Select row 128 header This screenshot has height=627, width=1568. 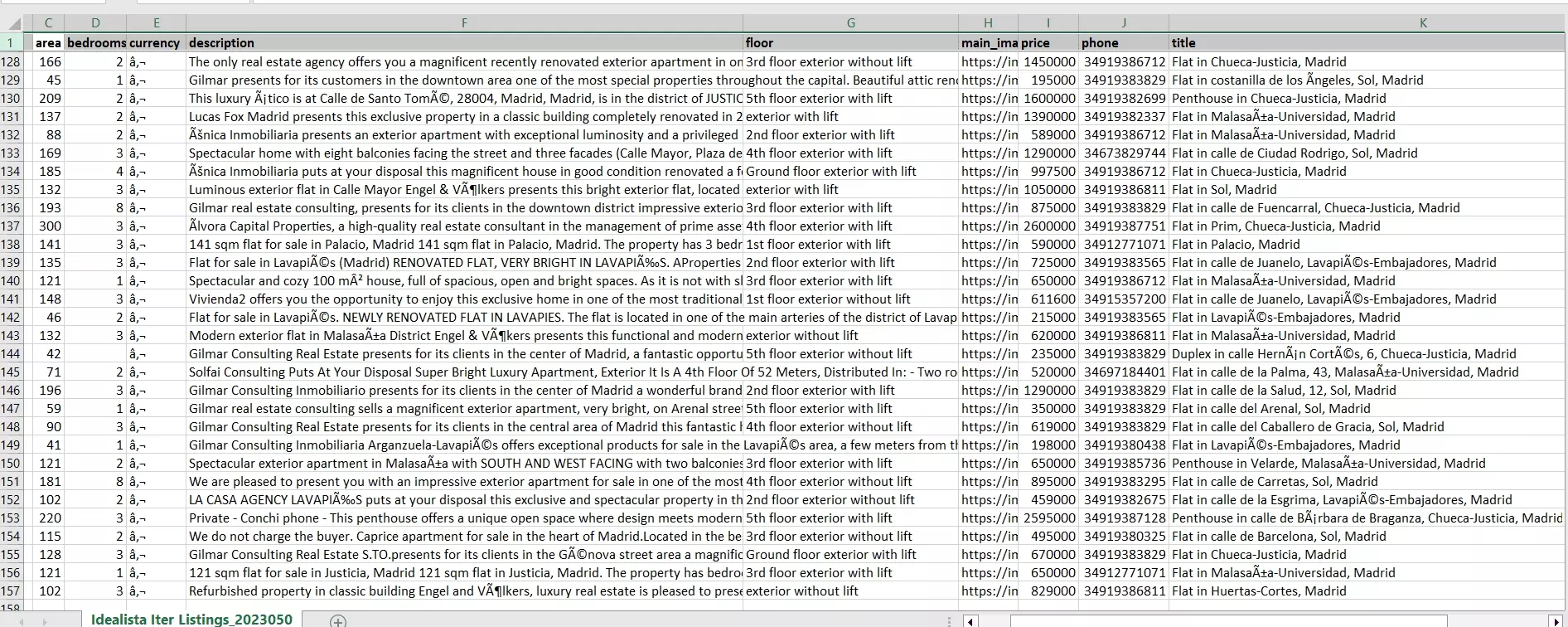click(x=11, y=61)
